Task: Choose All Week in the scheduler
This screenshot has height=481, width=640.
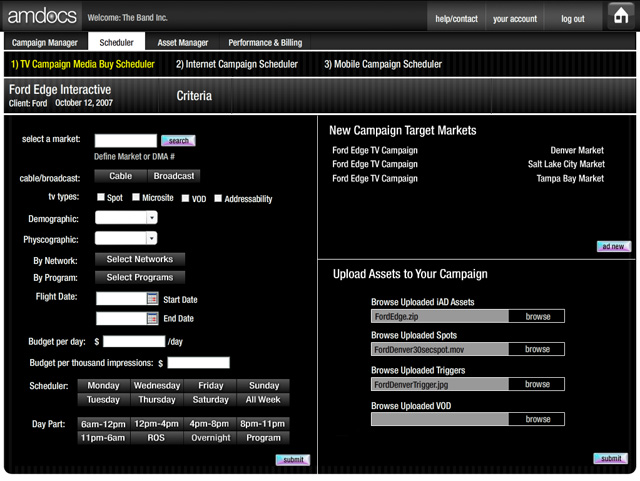Action: pos(263,399)
